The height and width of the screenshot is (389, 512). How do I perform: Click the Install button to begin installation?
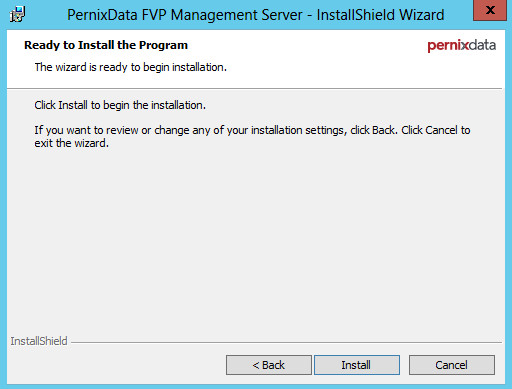coord(357,365)
